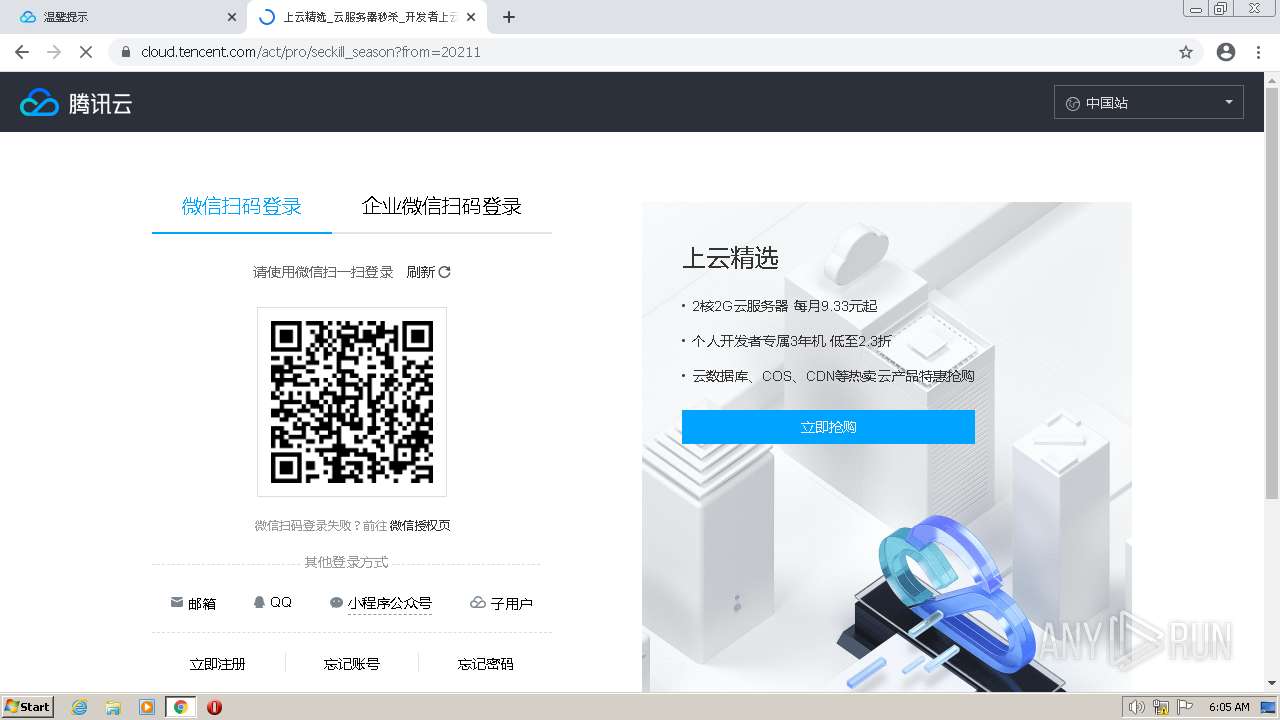
Task: Go back in browser
Action: click(22, 52)
